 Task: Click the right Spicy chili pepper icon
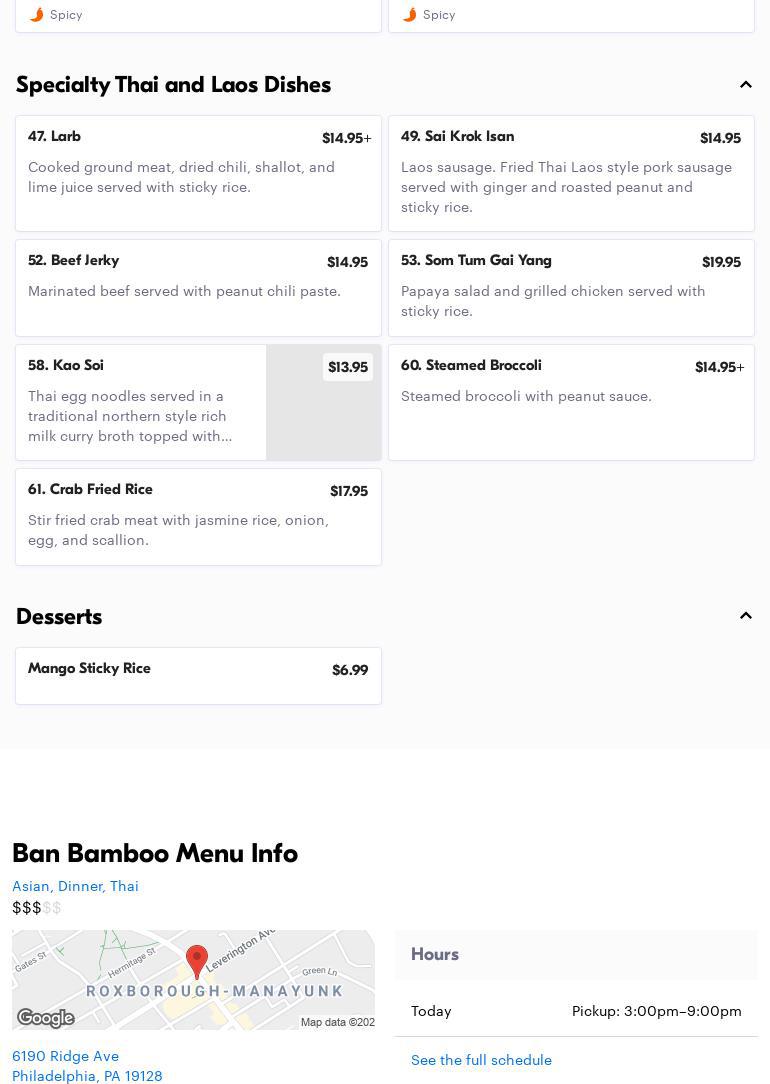click(x=410, y=15)
